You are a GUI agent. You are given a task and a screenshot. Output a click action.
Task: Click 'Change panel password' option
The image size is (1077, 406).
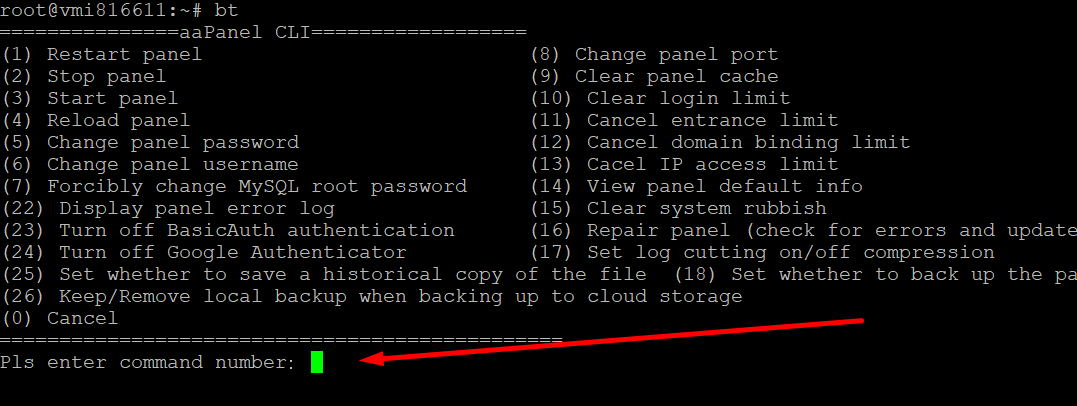click(x=150, y=142)
